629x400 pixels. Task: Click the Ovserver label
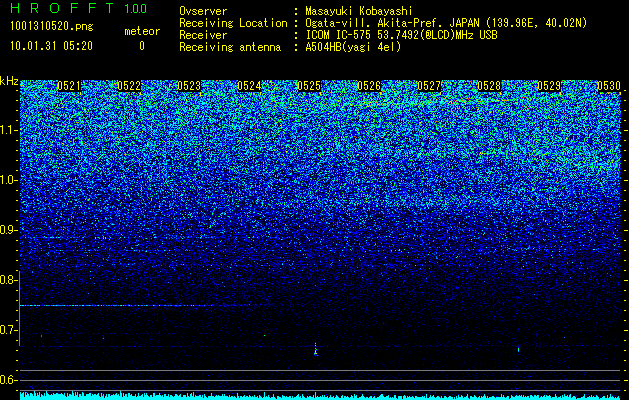203,11
